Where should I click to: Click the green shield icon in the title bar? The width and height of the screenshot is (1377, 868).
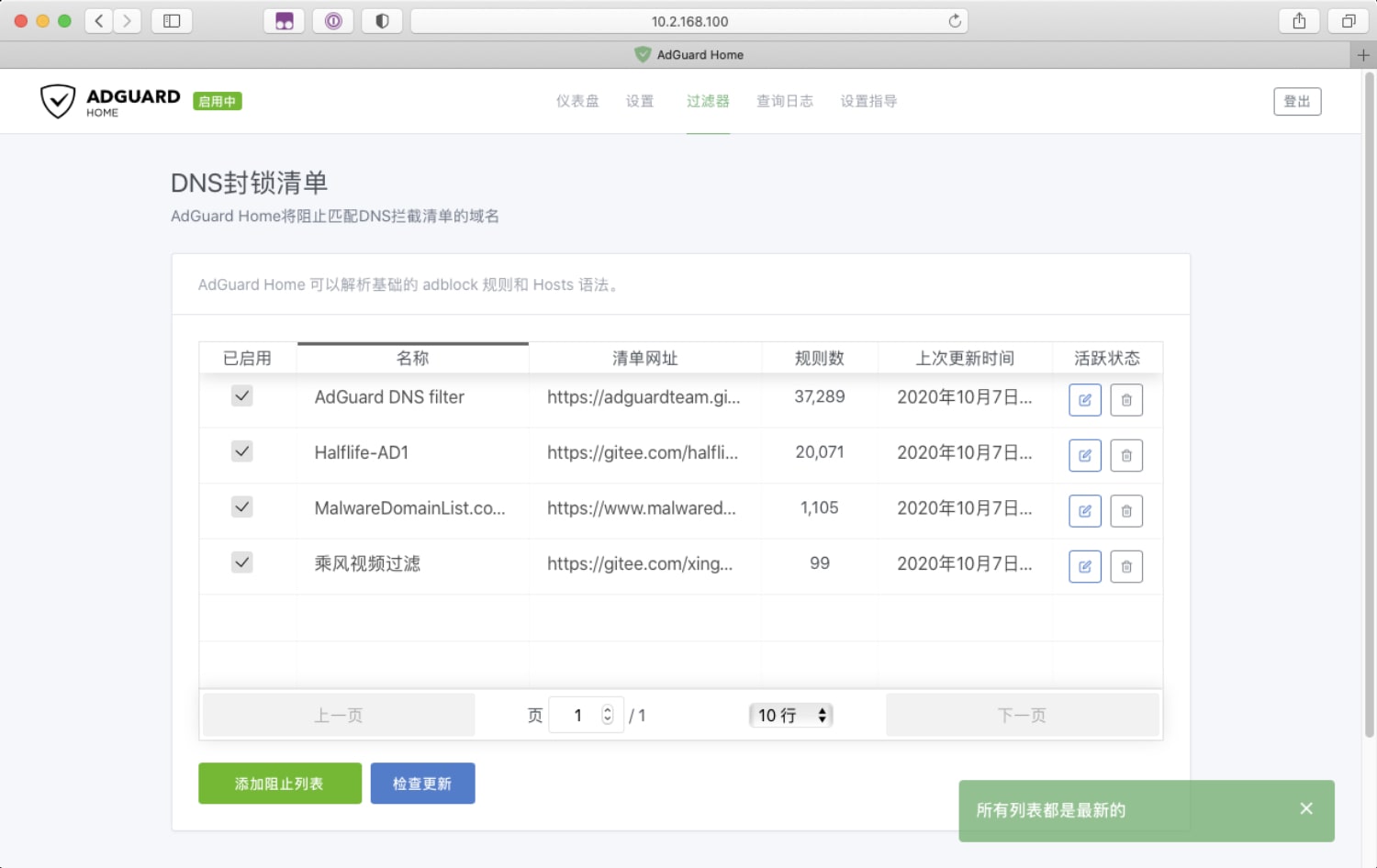click(x=641, y=54)
